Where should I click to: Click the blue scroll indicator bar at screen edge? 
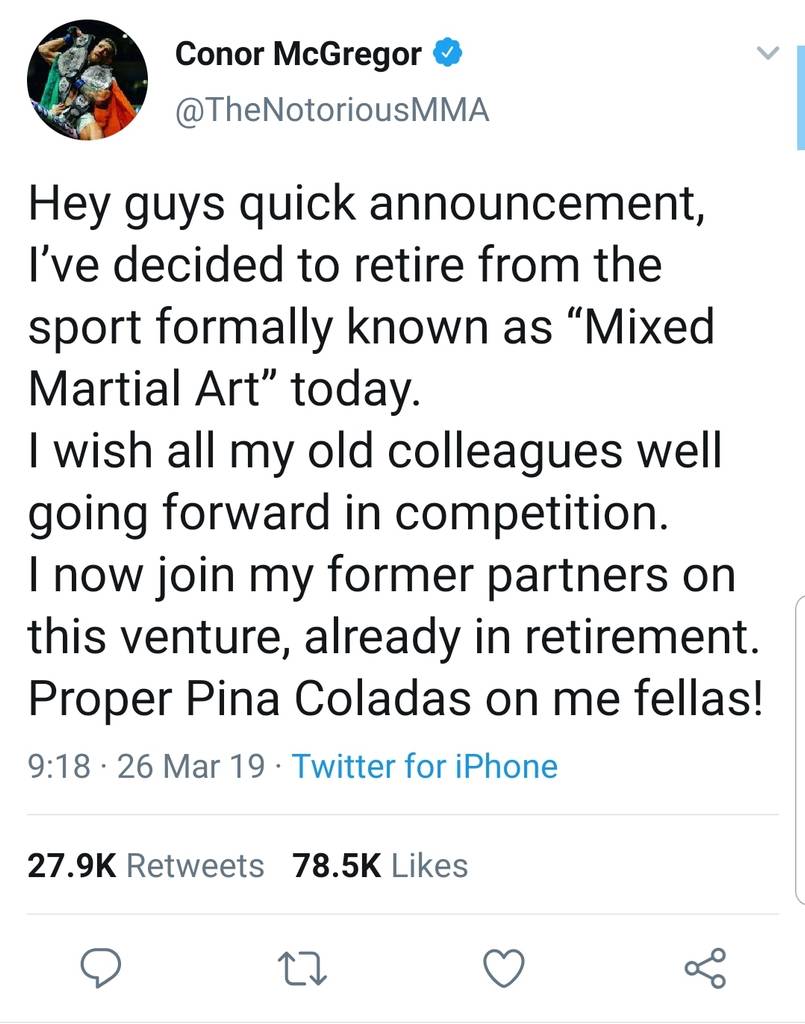tap(800, 98)
